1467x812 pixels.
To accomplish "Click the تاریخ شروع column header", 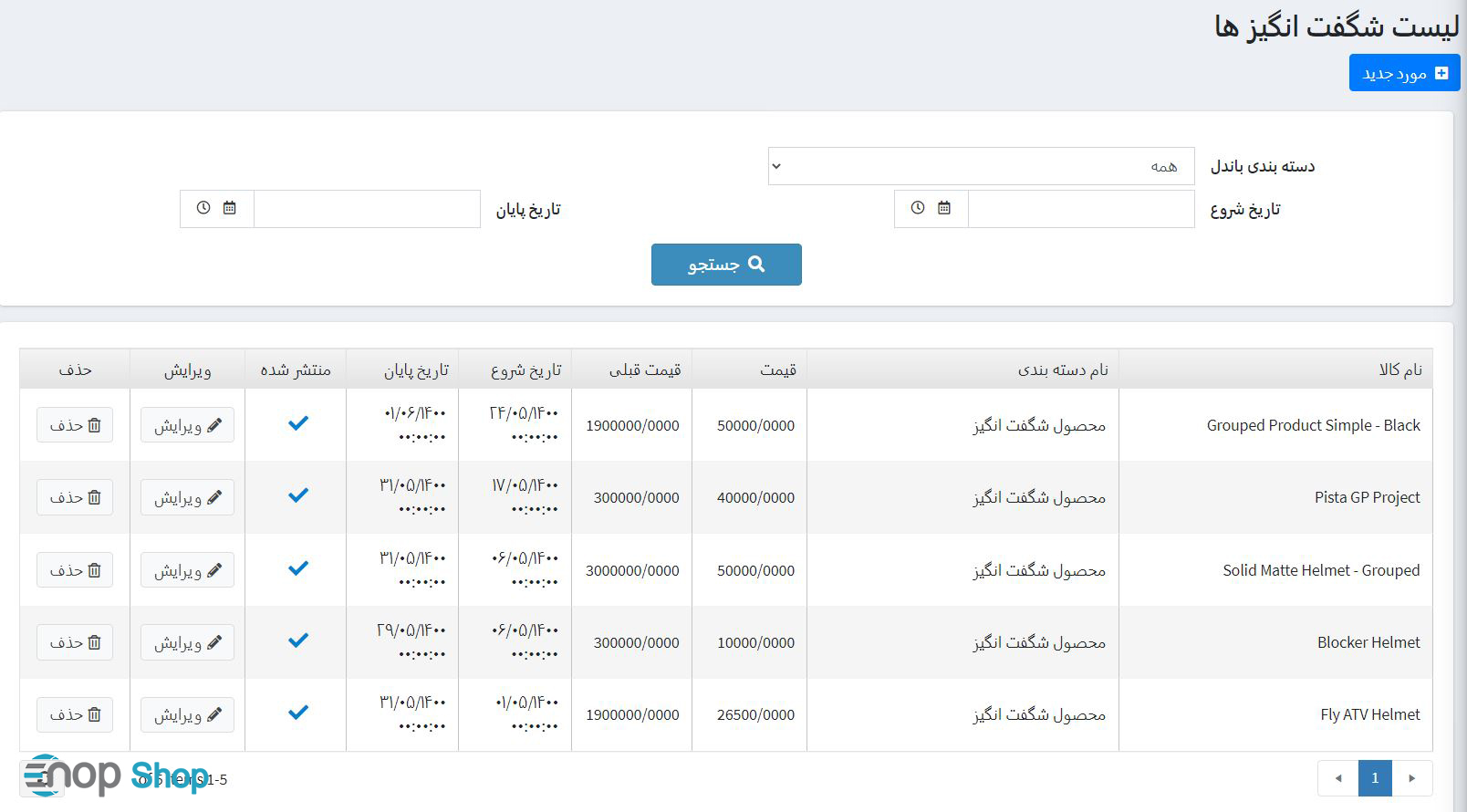I will (515, 370).
